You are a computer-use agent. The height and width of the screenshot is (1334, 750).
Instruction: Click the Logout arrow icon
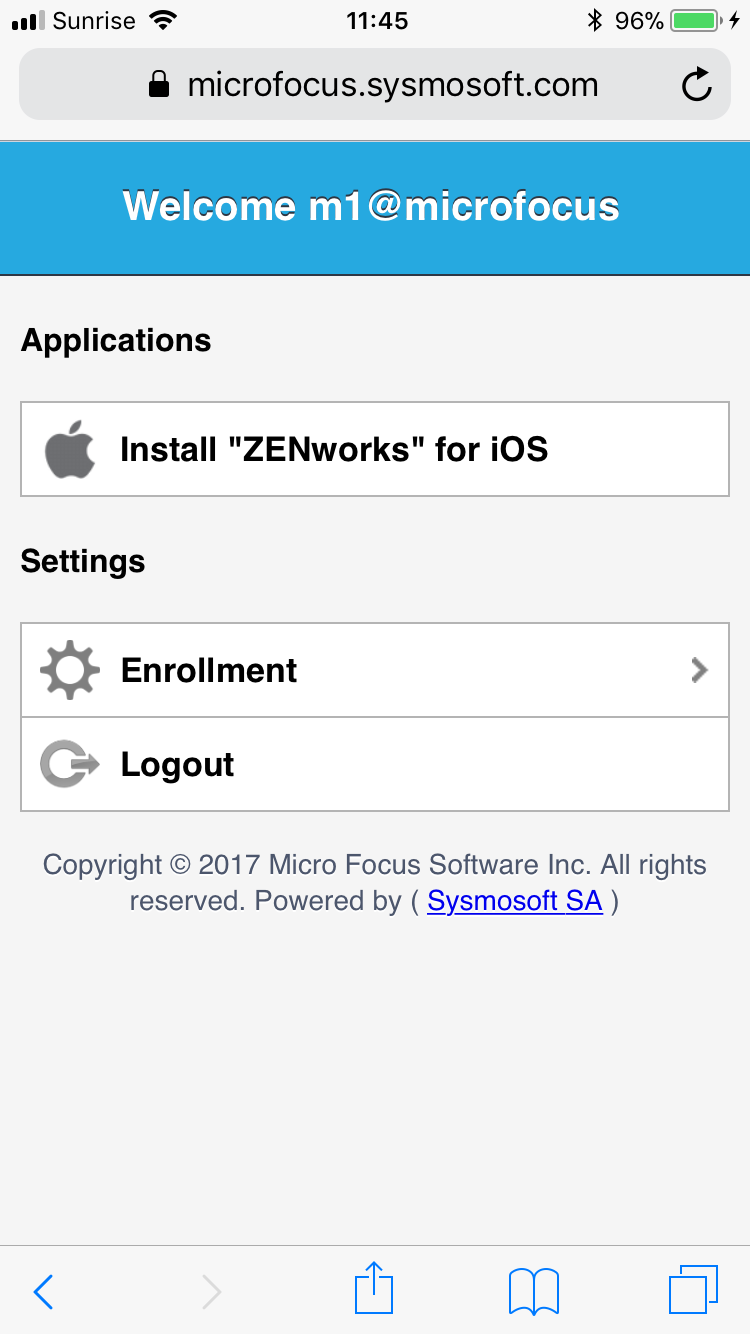(x=70, y=765)
